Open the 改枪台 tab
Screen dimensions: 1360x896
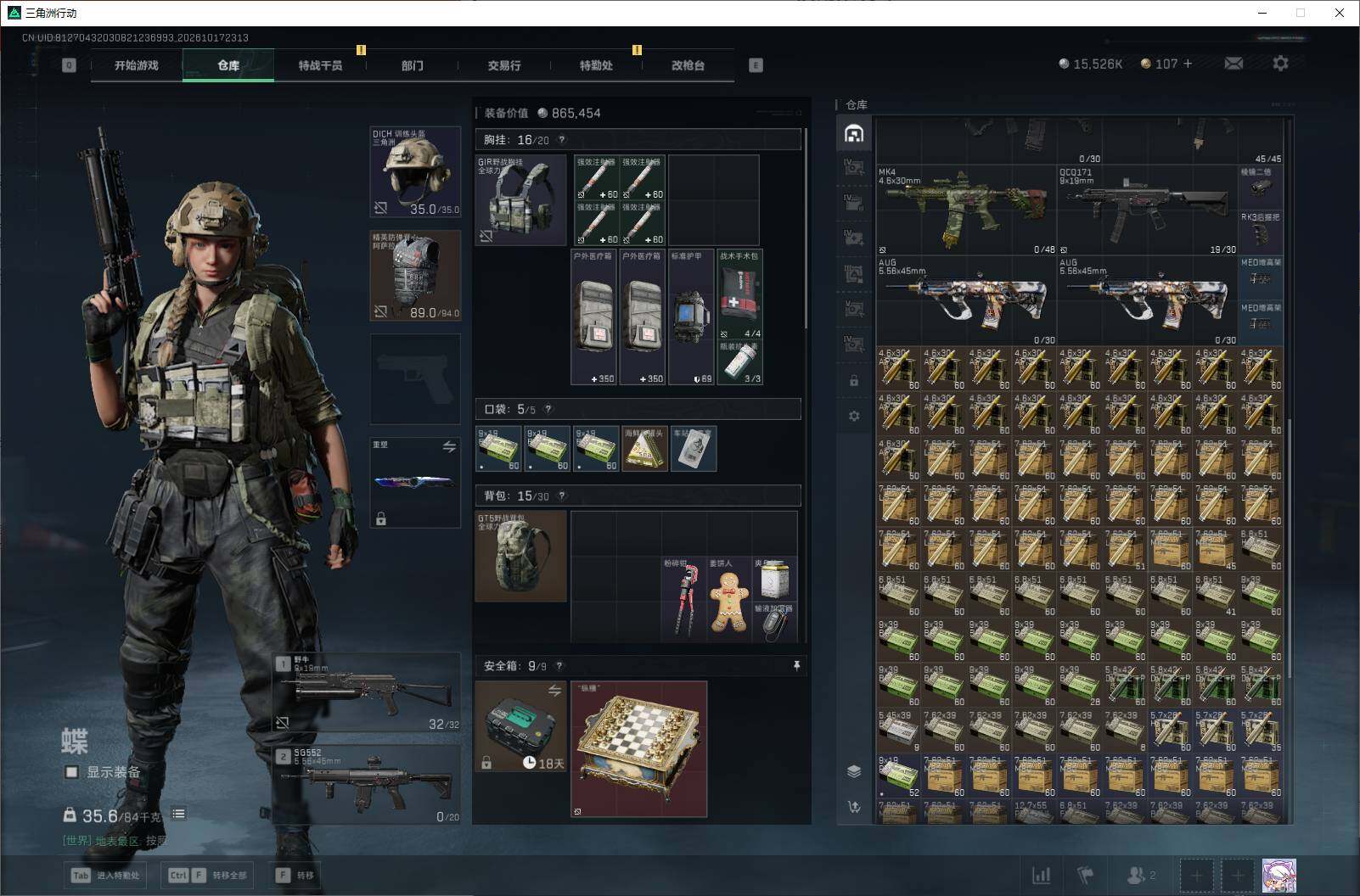click(x=688, y=65)
